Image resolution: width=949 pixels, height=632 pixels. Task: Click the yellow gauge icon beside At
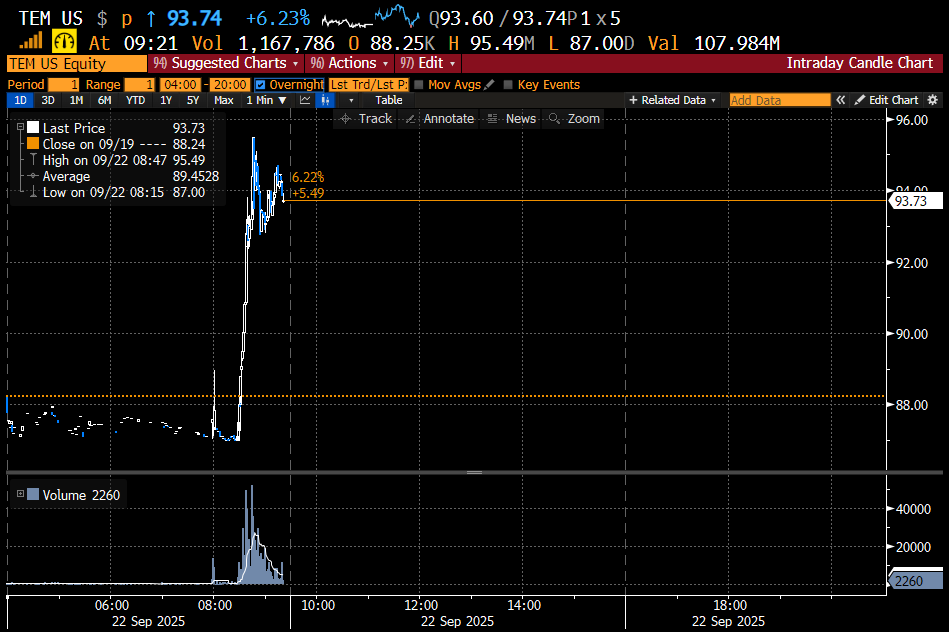point(64,42)
